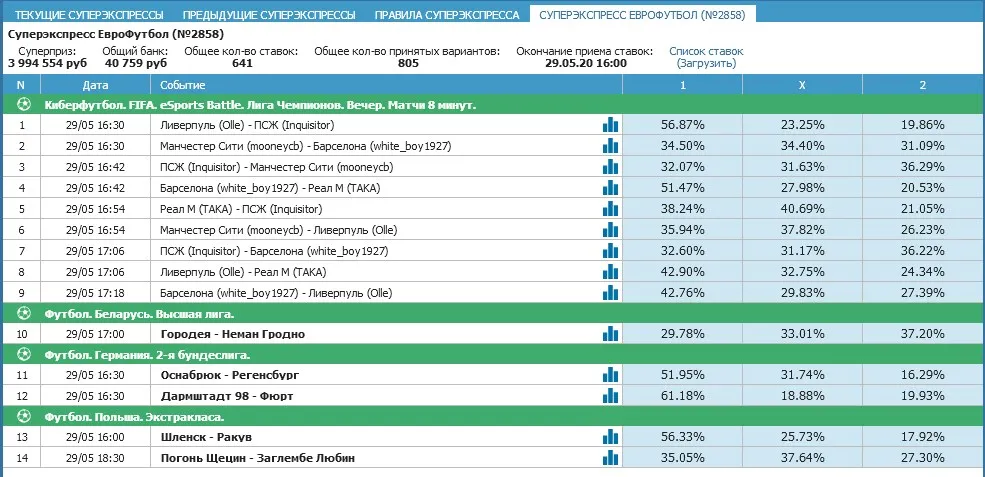Open Предыдущие суперэкспрессы tab
This screenshot has height=477, width=985.
(x=269, y=14)
